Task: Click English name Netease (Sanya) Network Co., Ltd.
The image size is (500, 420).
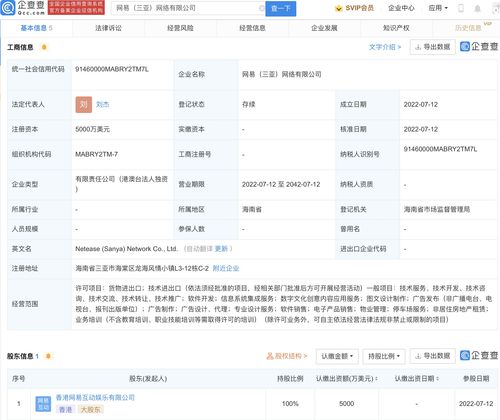Action: click(x=126, y=249)
